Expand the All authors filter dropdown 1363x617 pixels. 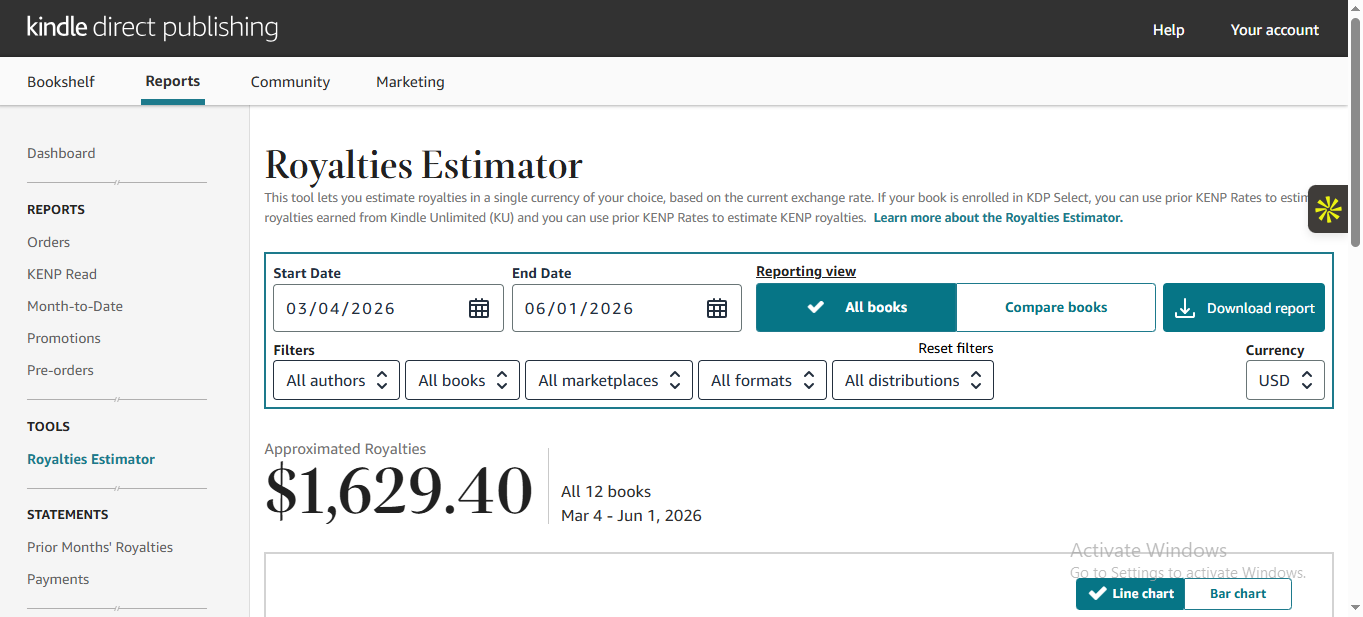[x=336, y=380]
